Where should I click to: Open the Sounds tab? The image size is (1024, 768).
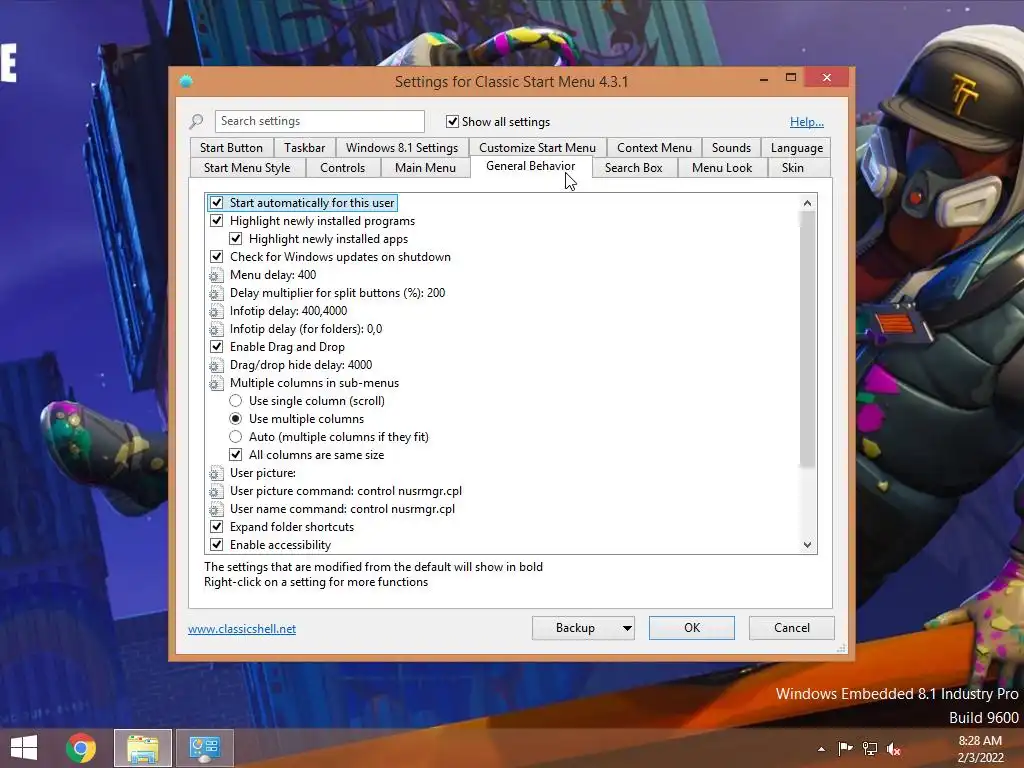click(x=731, y=148)
